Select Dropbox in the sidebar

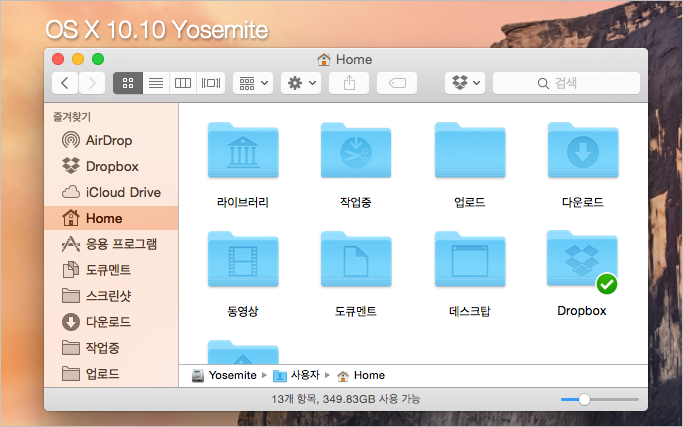pyautogui.click(x=111, y=166)
